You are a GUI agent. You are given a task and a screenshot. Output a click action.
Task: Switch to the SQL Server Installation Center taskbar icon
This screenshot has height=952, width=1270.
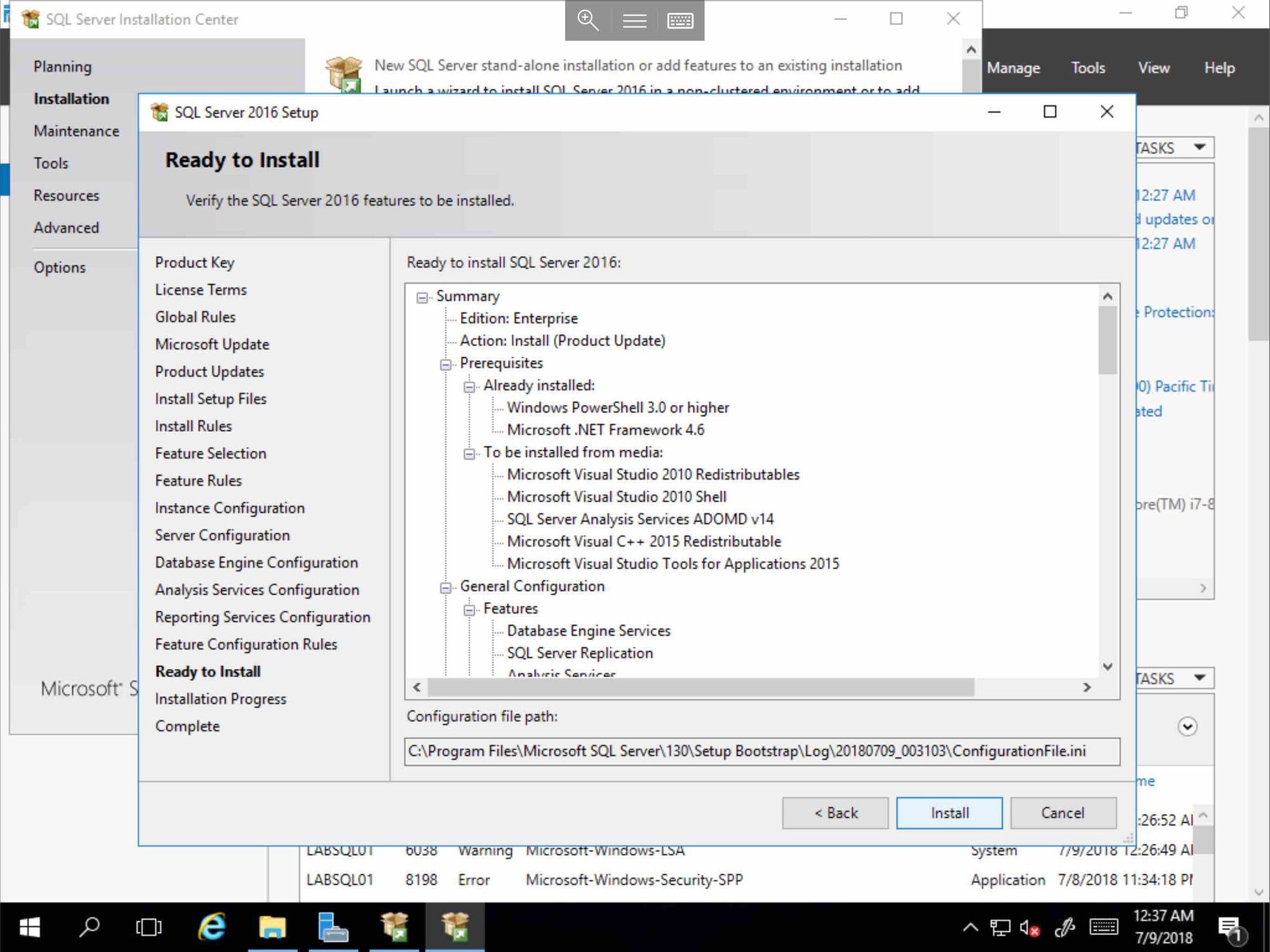394,927
